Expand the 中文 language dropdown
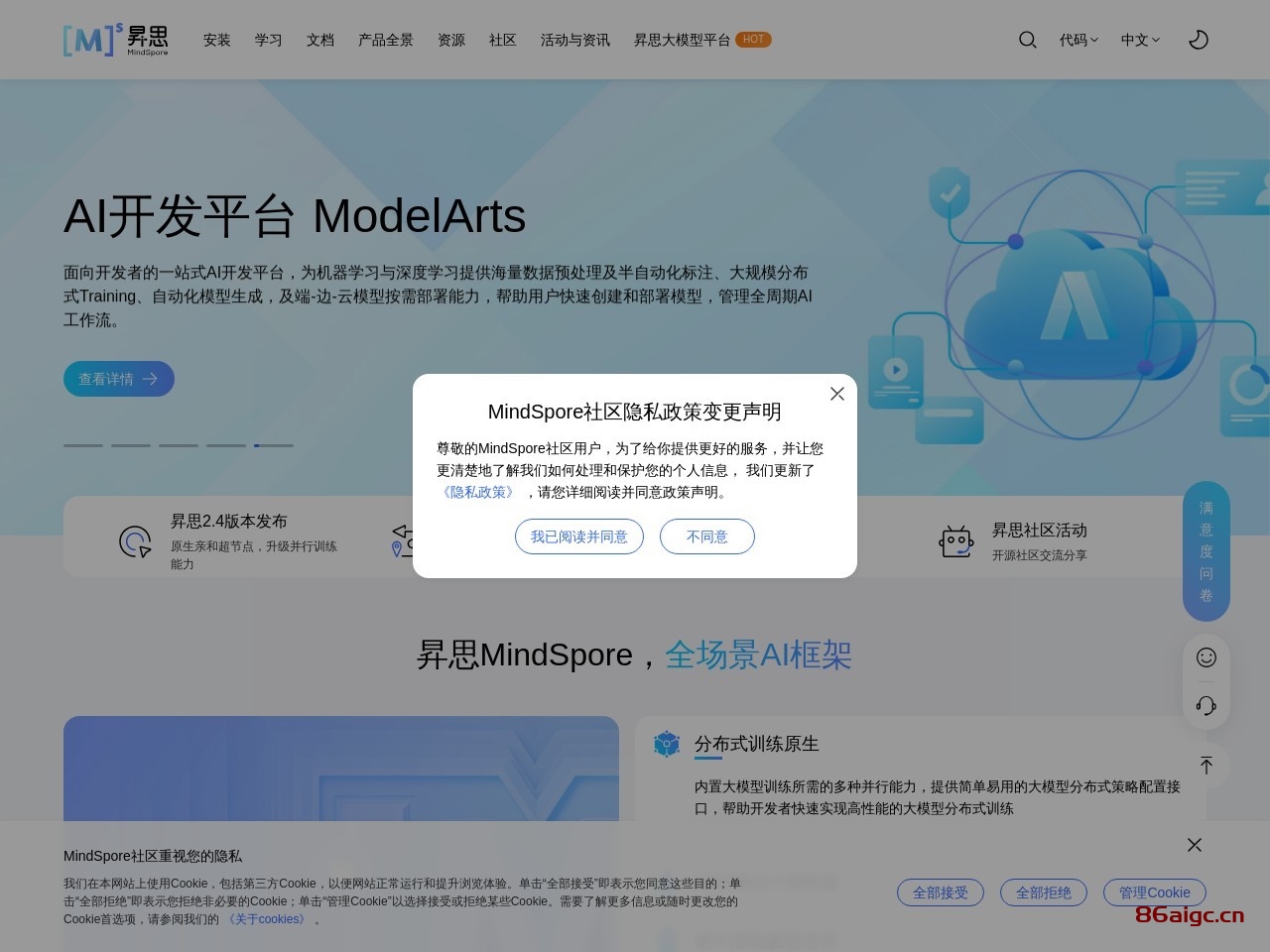The width and height of the screenshot is (1270, 952). [1140, 40]
